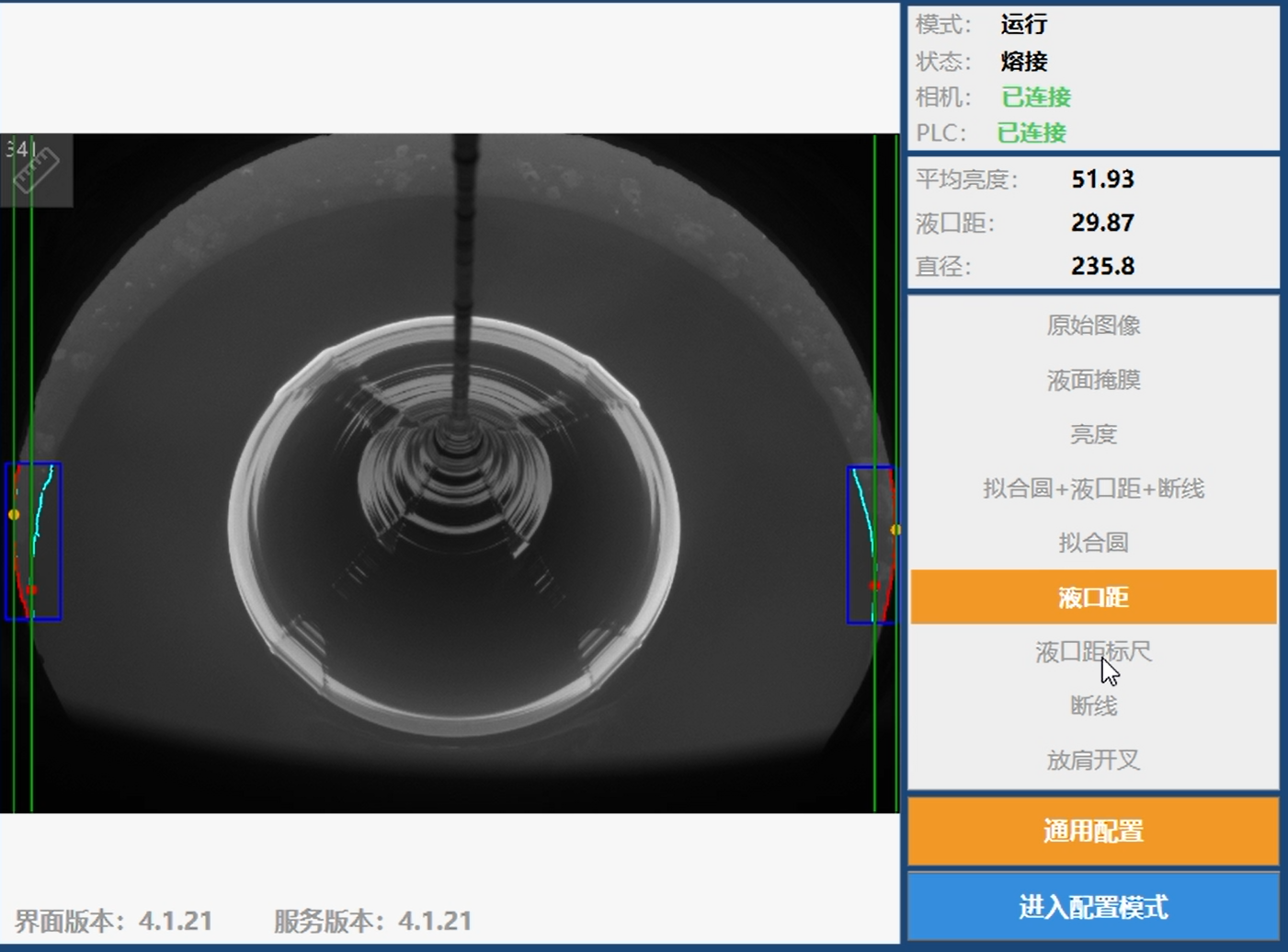This screenshot has height=952, width=1288.
Task: Open the 通用配置 settings
Action: pyautogui.click(x=1093, y=832)
